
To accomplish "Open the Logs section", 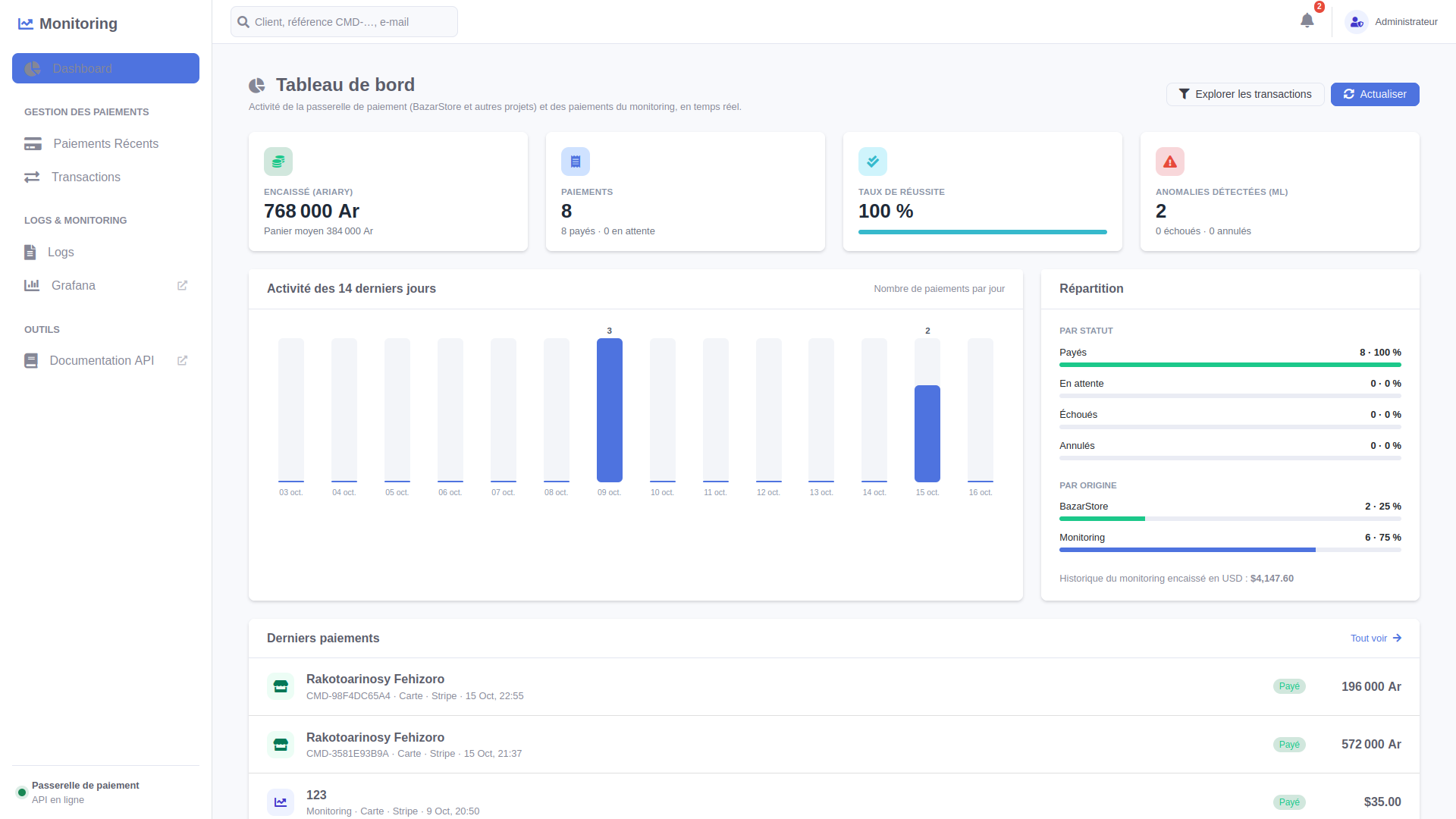I will (105, 252).
